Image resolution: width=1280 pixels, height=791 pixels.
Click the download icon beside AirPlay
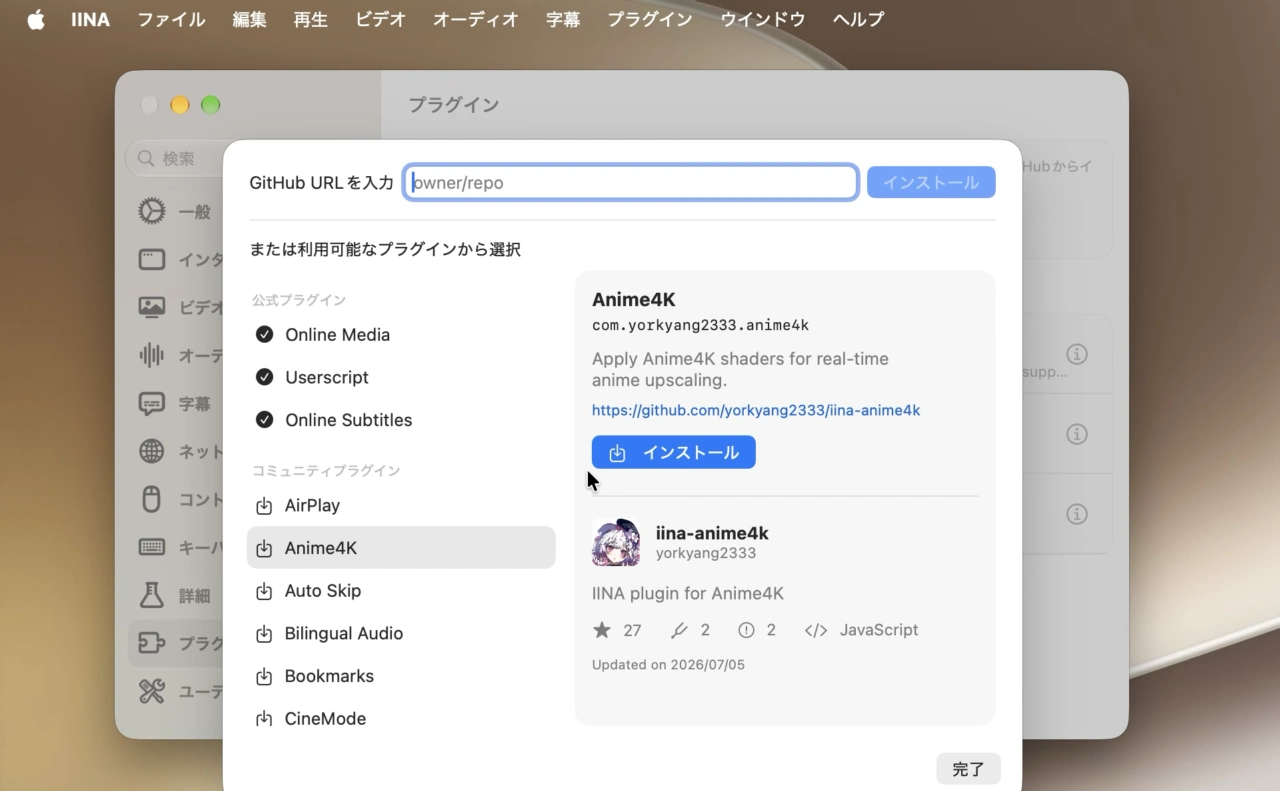coord(264,506)
